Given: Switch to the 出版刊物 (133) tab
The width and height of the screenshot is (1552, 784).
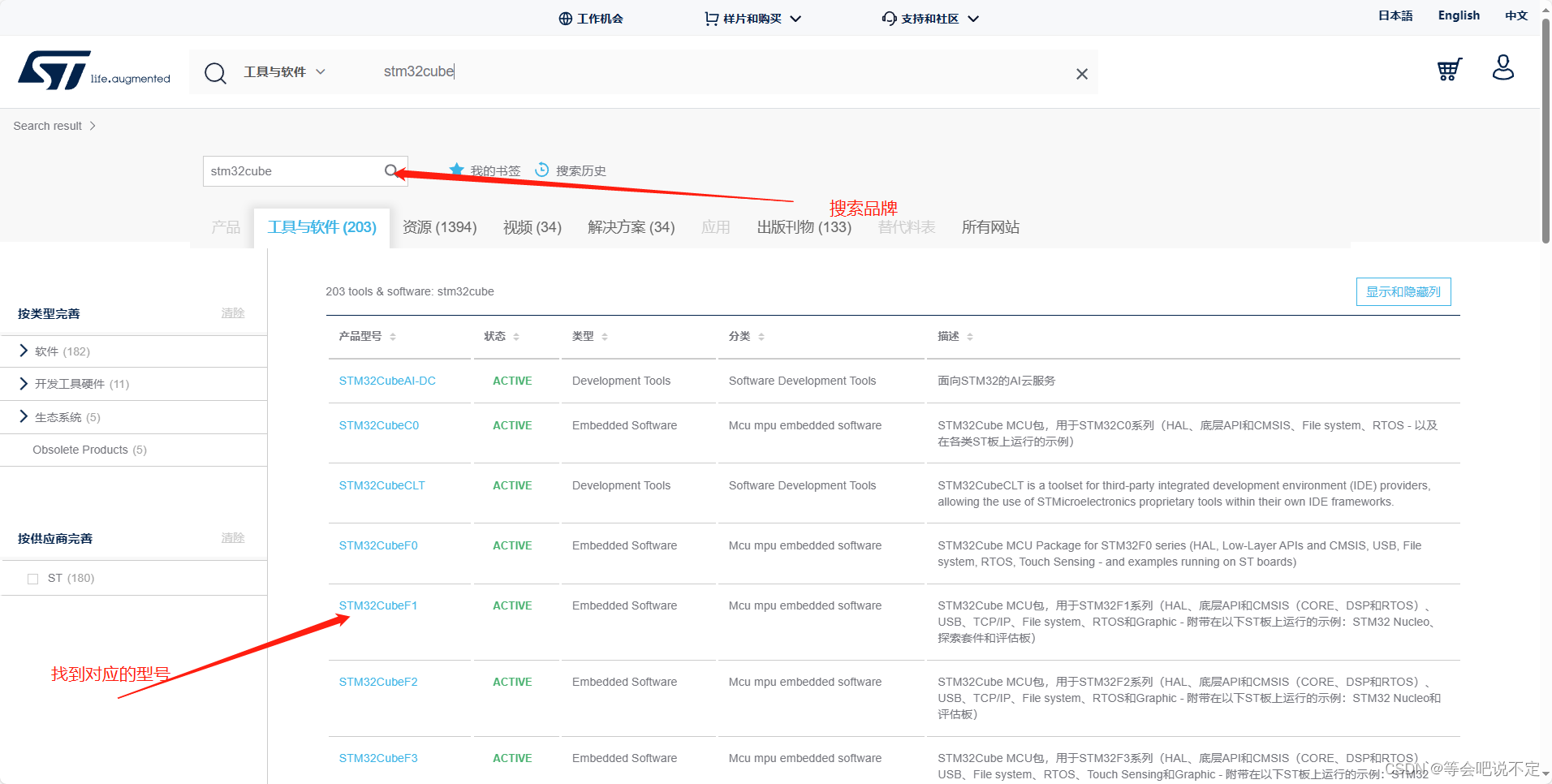Looking at the screenshot, I should point(804,227).
